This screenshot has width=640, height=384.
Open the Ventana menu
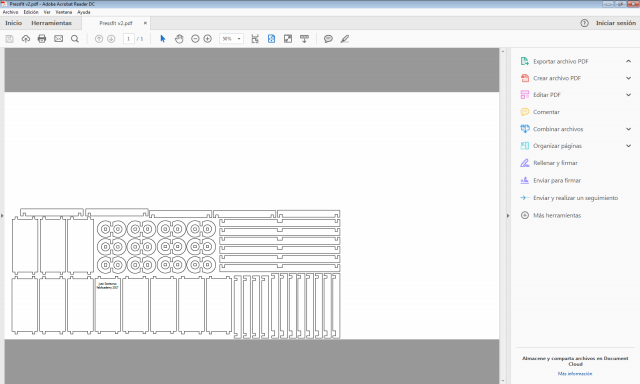point(64,12)
